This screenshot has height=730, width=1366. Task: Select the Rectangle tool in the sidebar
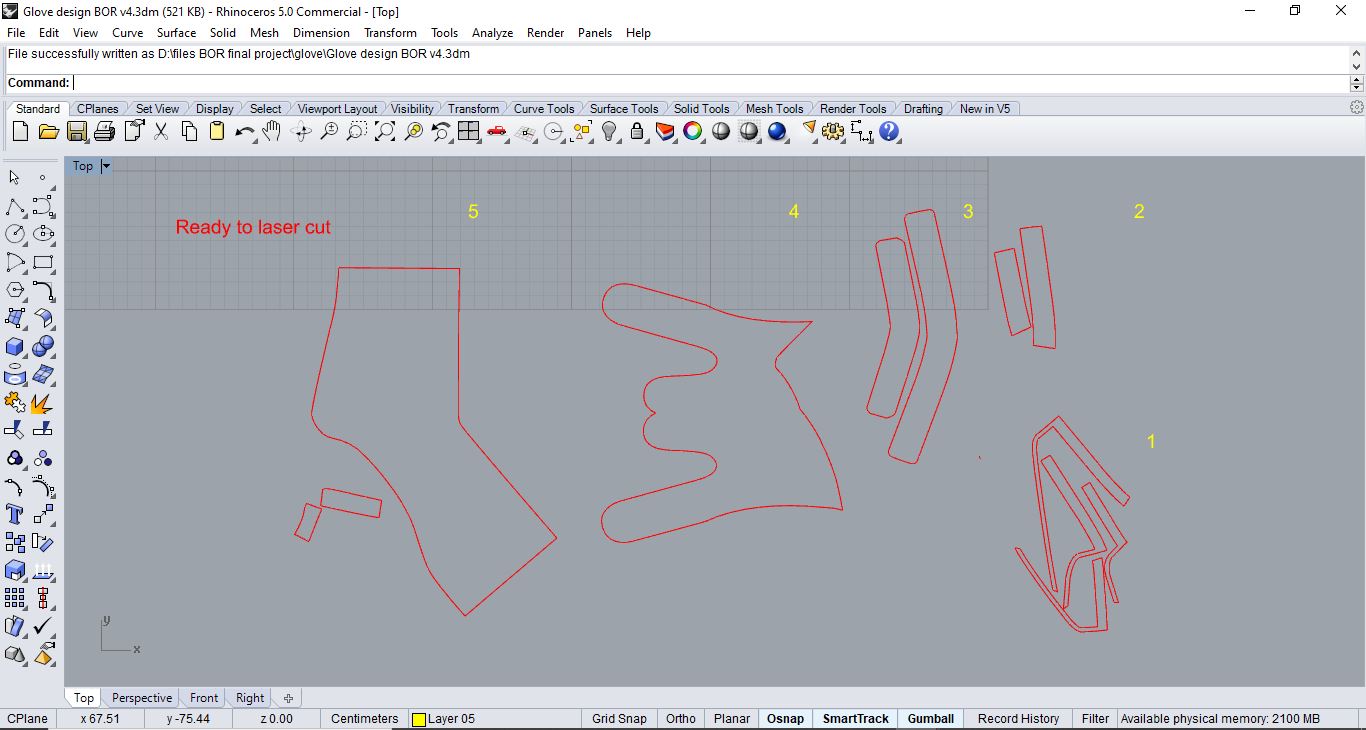pos(43,262)
